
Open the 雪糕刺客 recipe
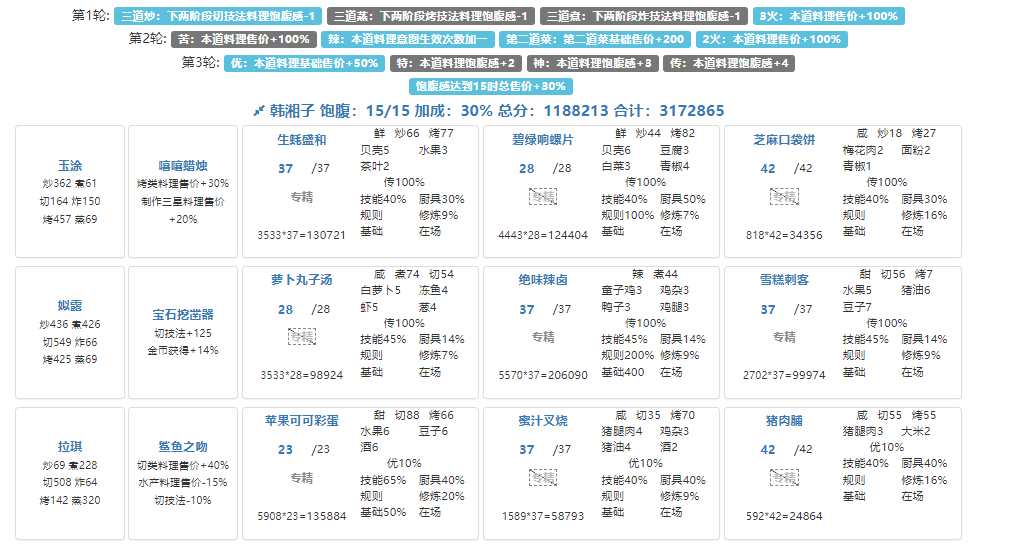click(x=784, y=281)
